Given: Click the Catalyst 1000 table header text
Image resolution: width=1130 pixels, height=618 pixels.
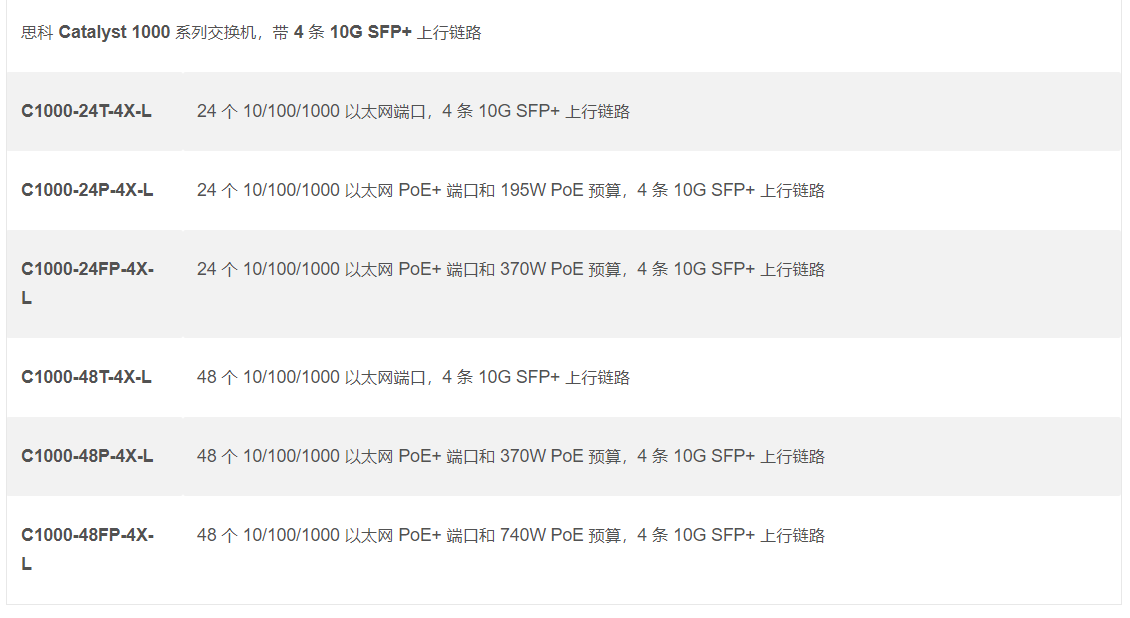Looking at the screenshot, I should [251, 33].
